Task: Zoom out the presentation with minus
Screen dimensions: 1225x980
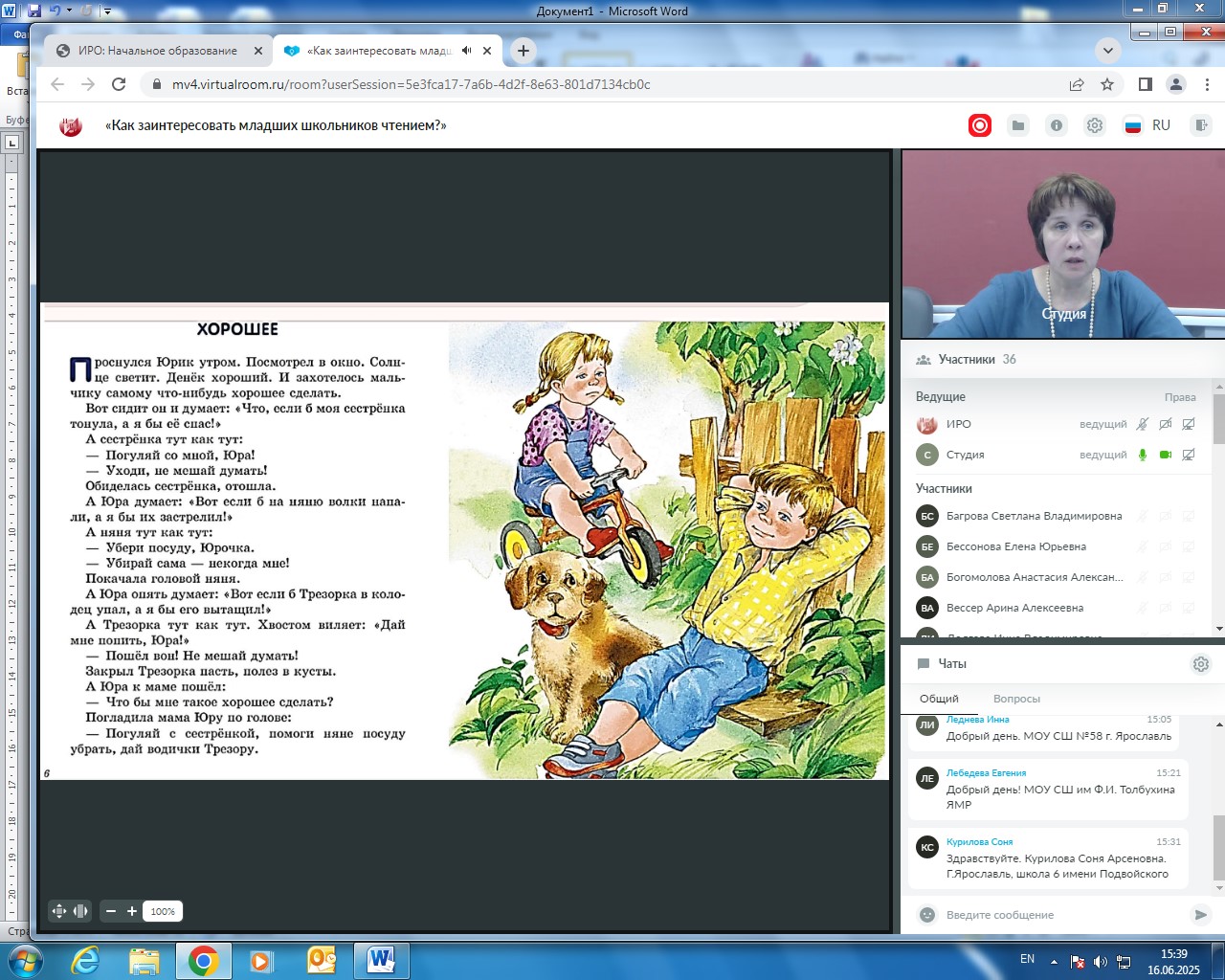Action: point(111,911)
